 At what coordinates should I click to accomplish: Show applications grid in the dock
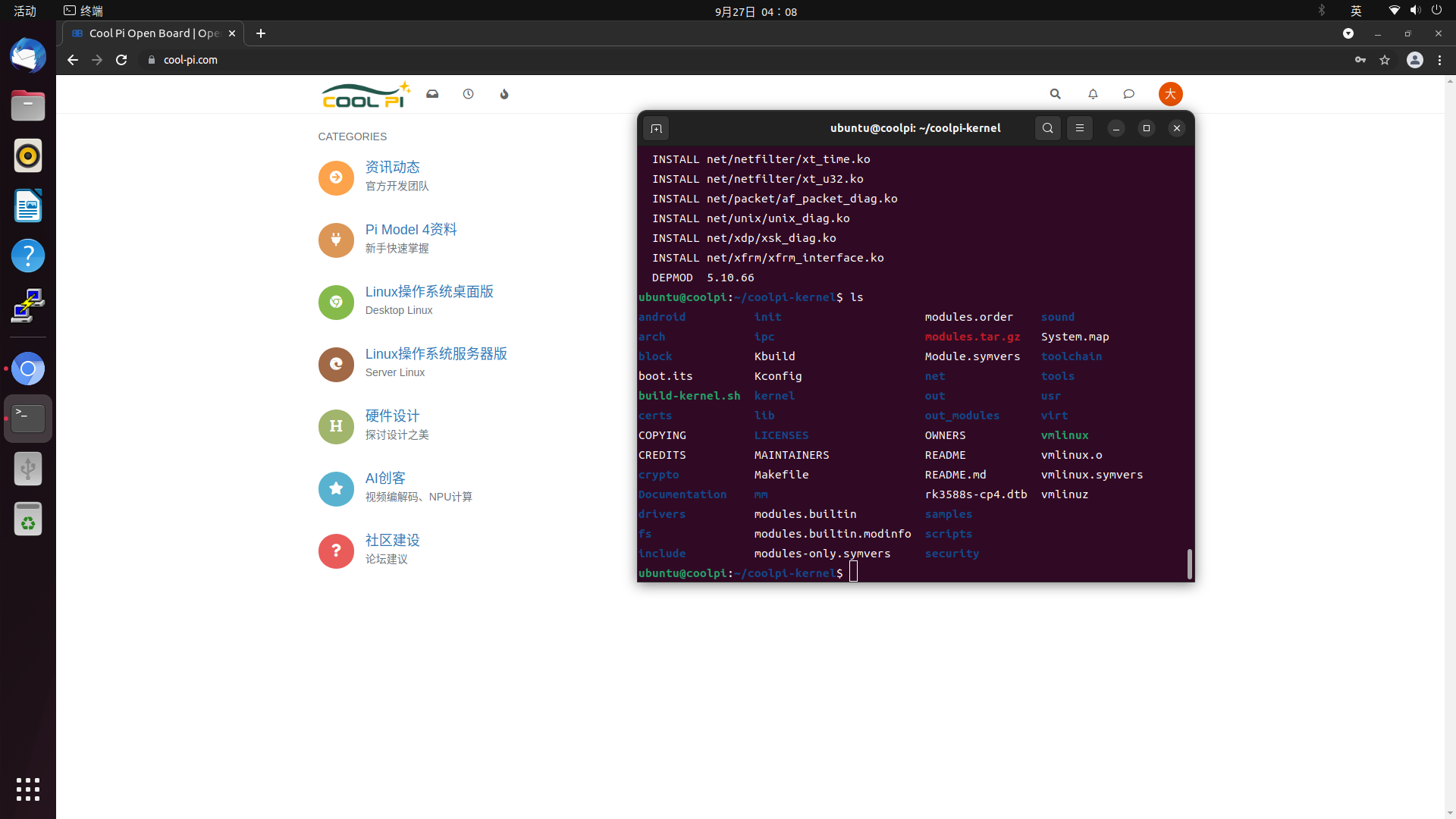coord(28,789)
